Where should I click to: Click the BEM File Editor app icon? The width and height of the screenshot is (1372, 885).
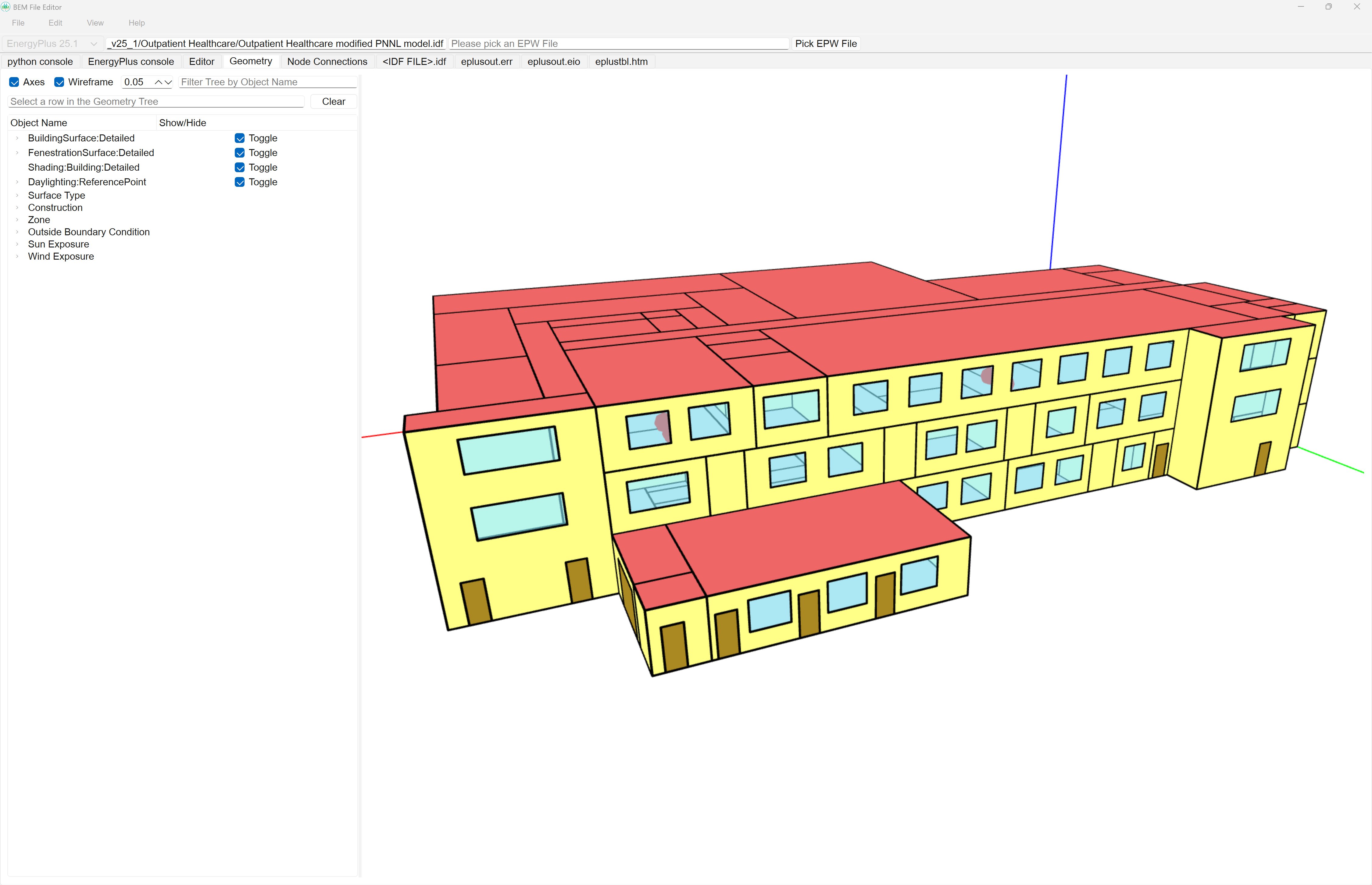tap(6, 7)
